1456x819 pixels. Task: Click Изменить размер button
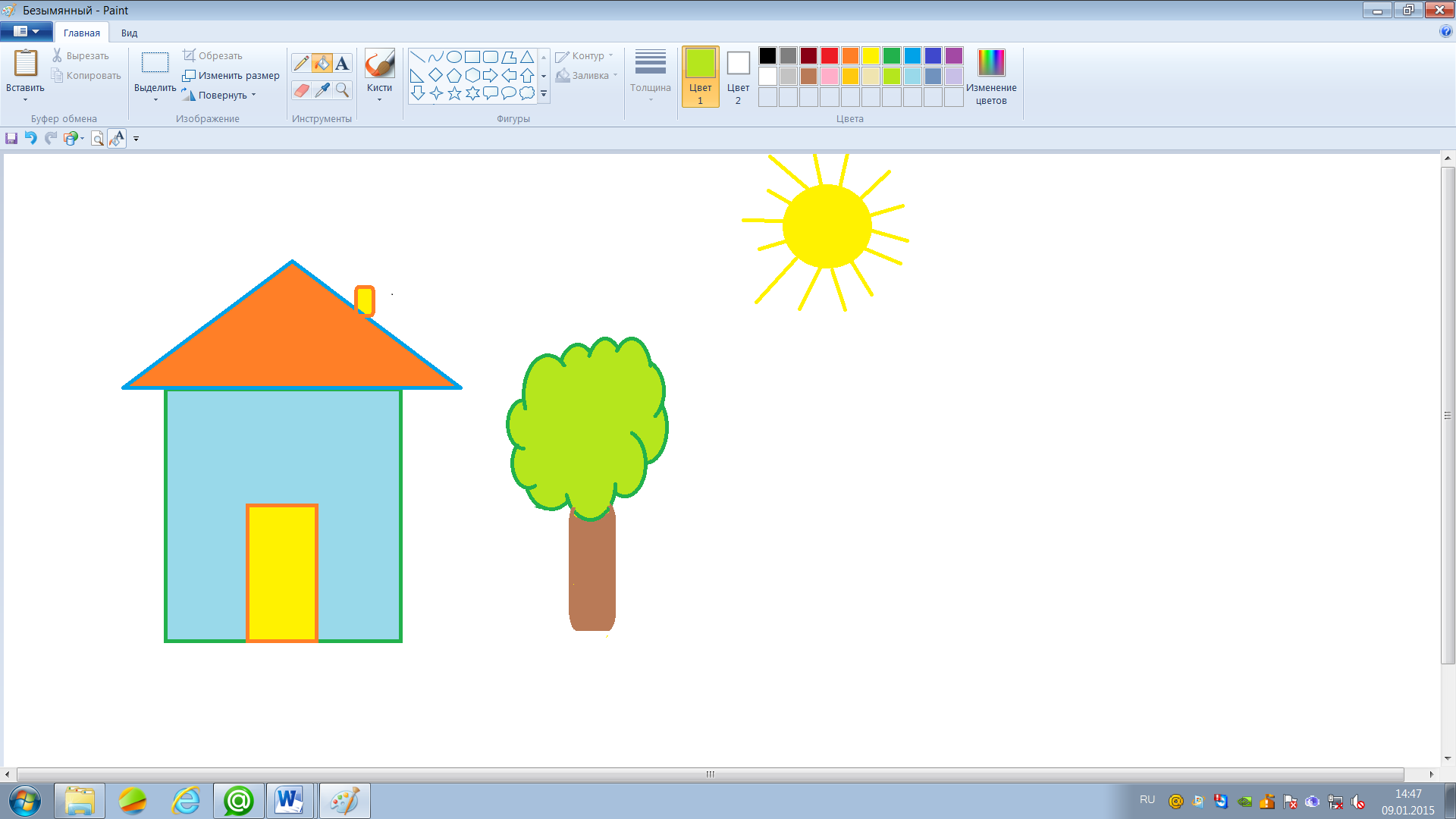231,76
